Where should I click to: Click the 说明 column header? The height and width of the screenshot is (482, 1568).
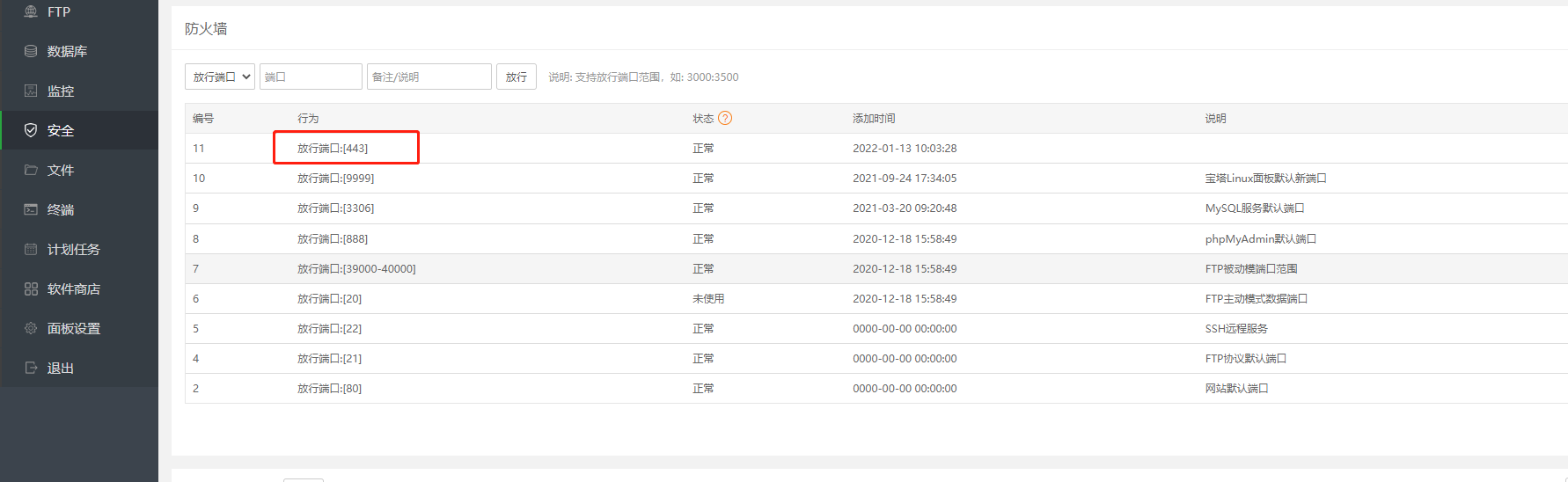(x=1215, y=118)
